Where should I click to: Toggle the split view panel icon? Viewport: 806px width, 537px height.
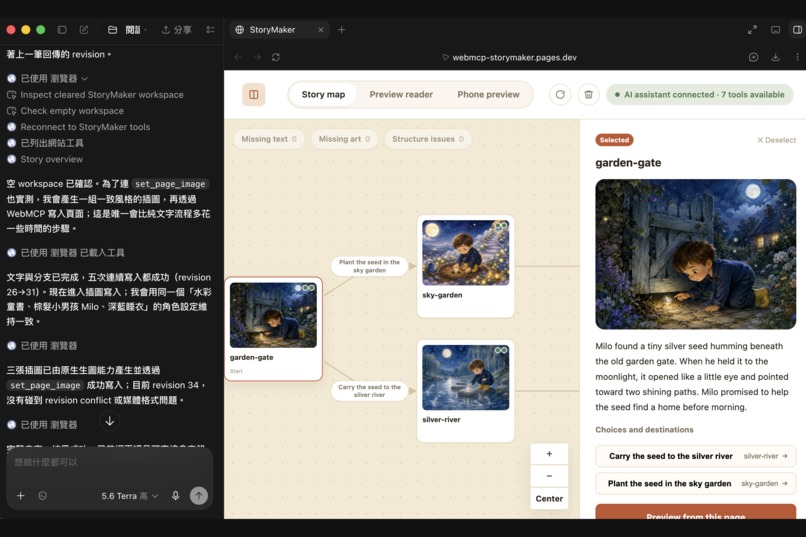[x=797, y=30]
